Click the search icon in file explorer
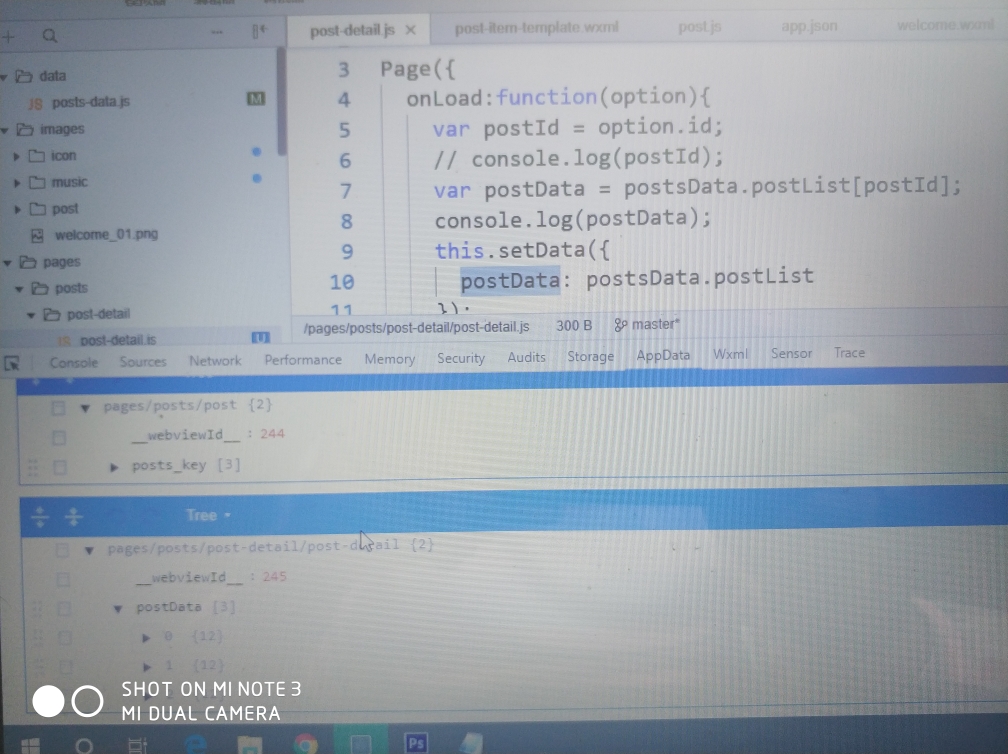1008x754 pixels. tap(50, 35)
